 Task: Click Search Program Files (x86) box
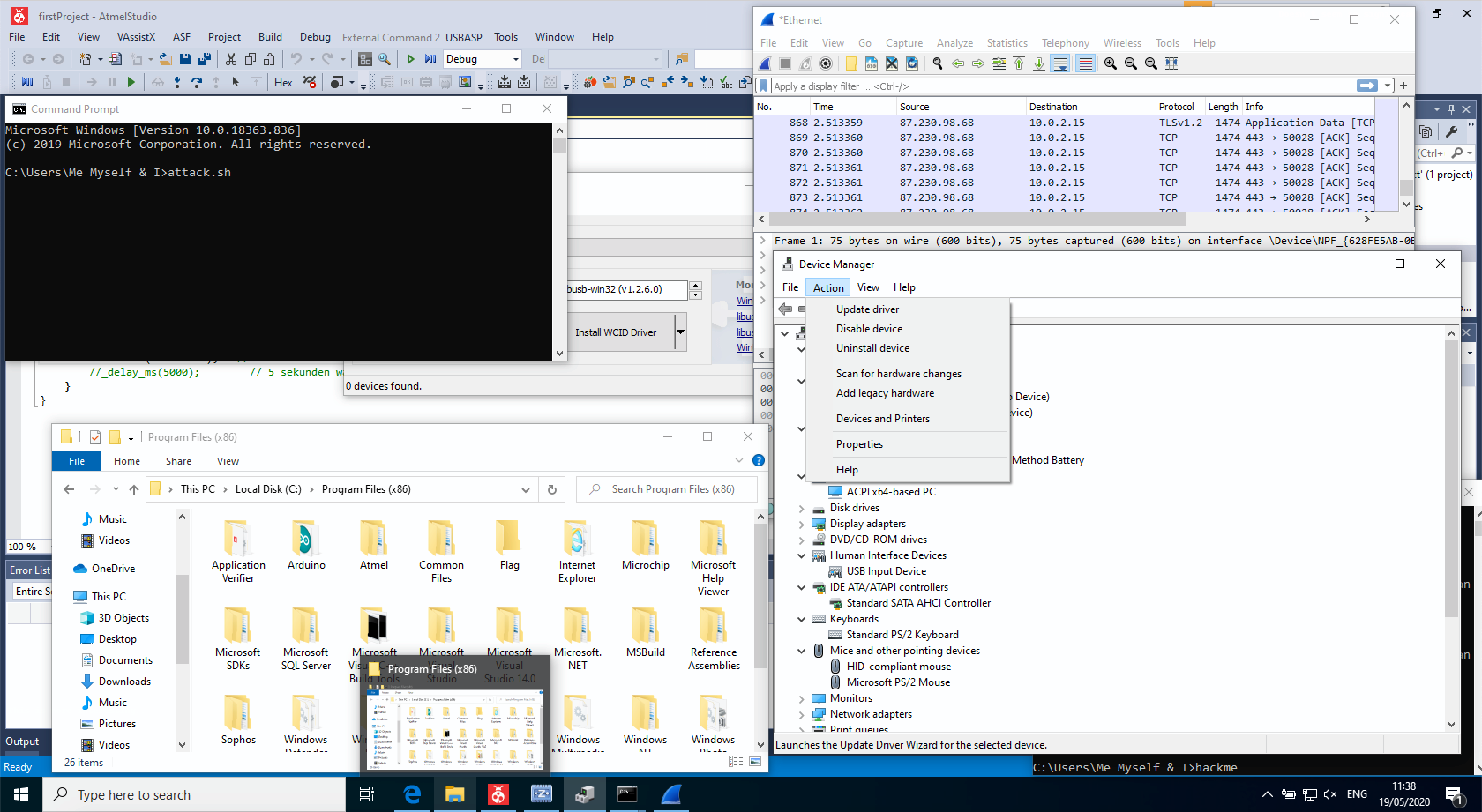tap(667, 489)
